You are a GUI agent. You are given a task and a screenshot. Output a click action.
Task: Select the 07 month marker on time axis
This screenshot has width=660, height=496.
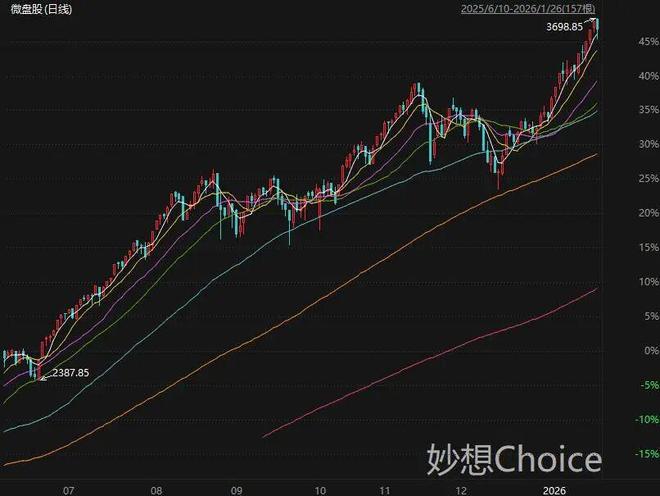click(68, 490)
